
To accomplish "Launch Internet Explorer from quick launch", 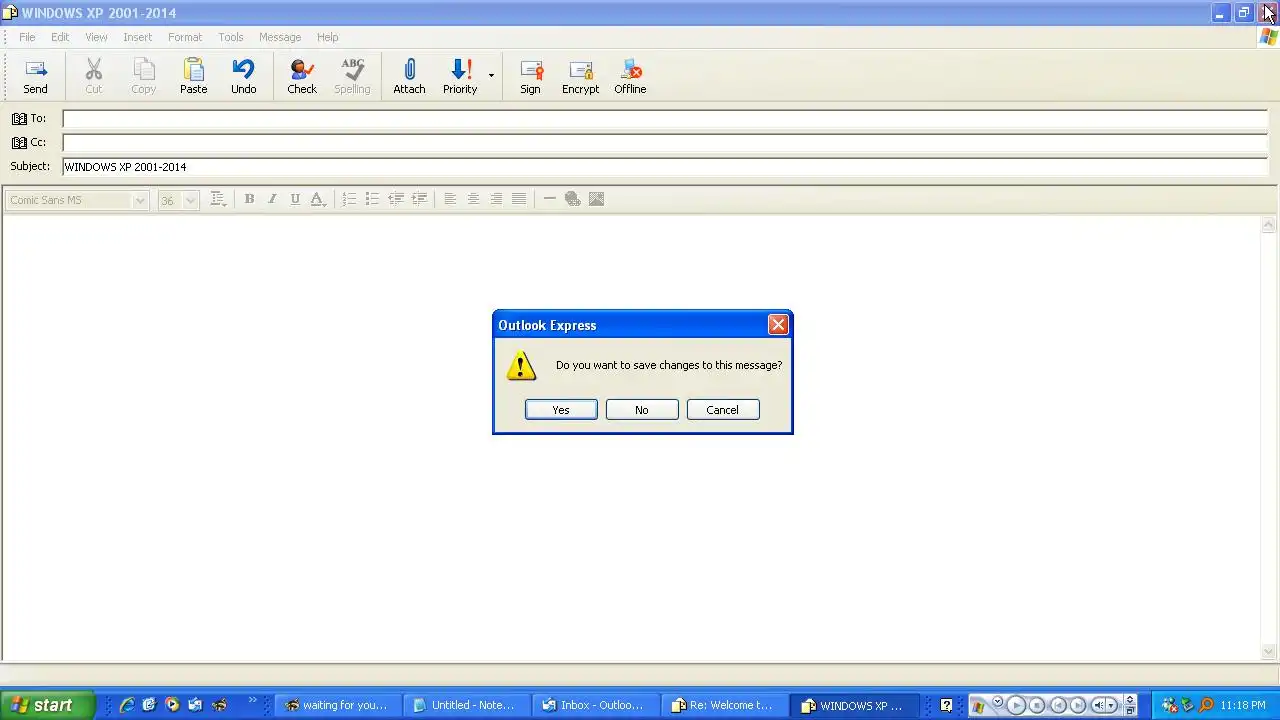I will click(x=127, y=705).
